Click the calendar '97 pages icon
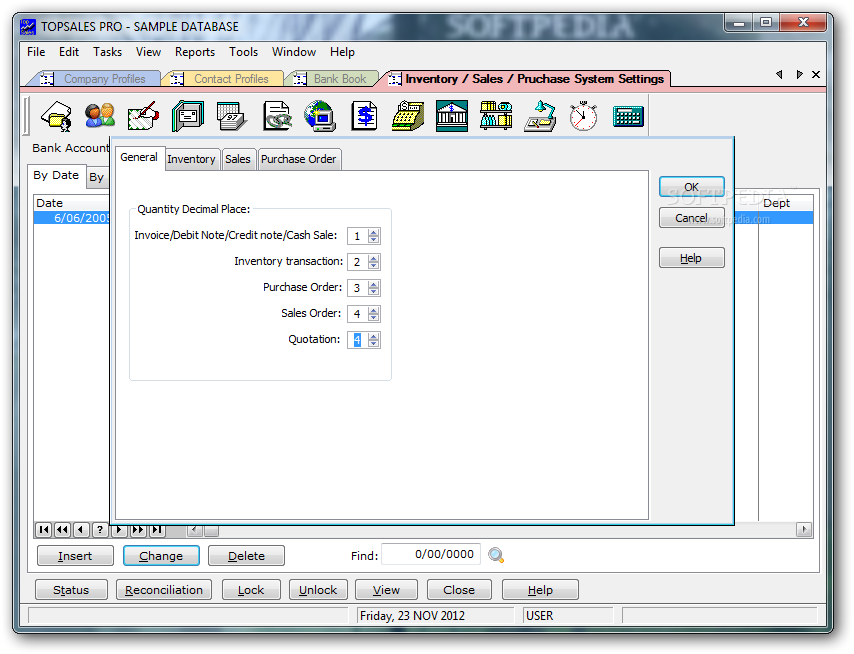 [231, 116]
